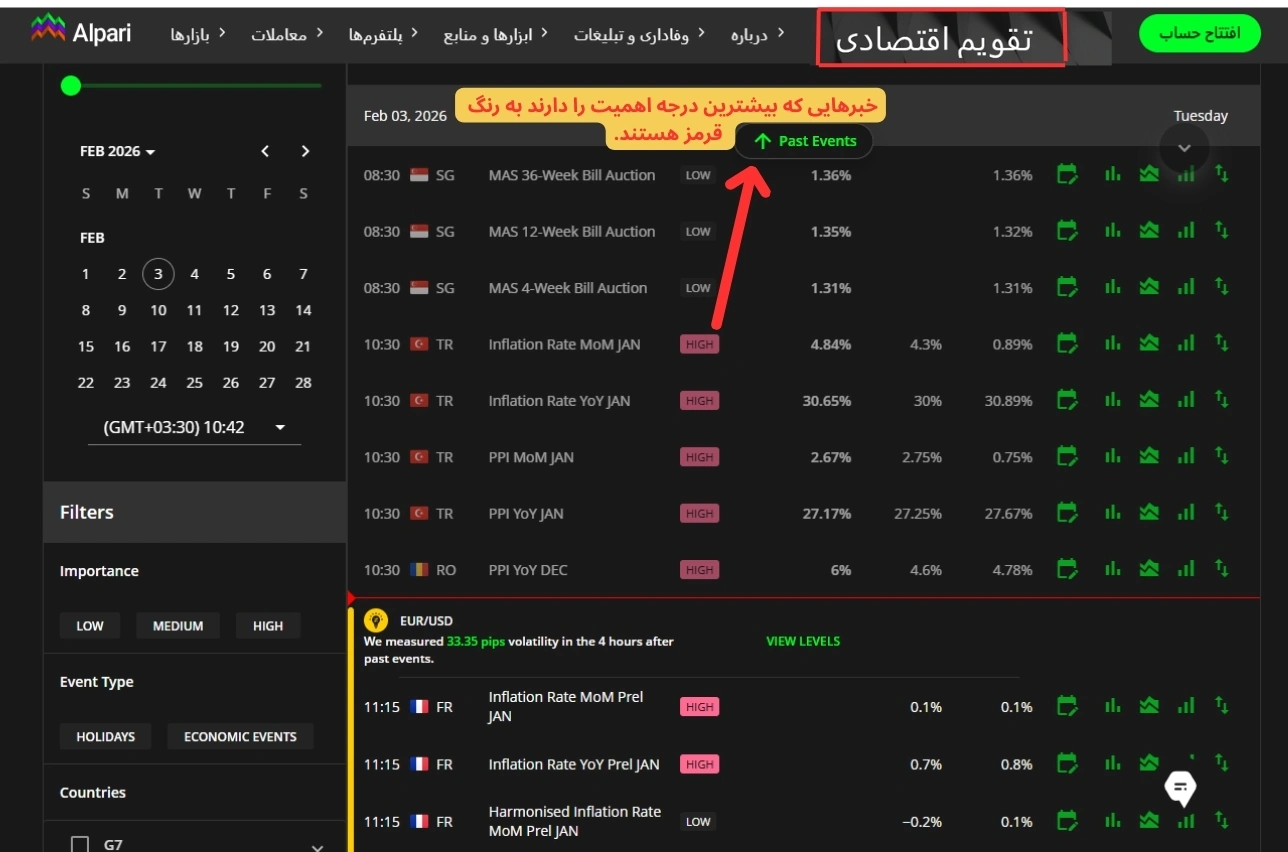Click the Filters panel header
The image size is (1288, 852).
(x=195, y=512)
